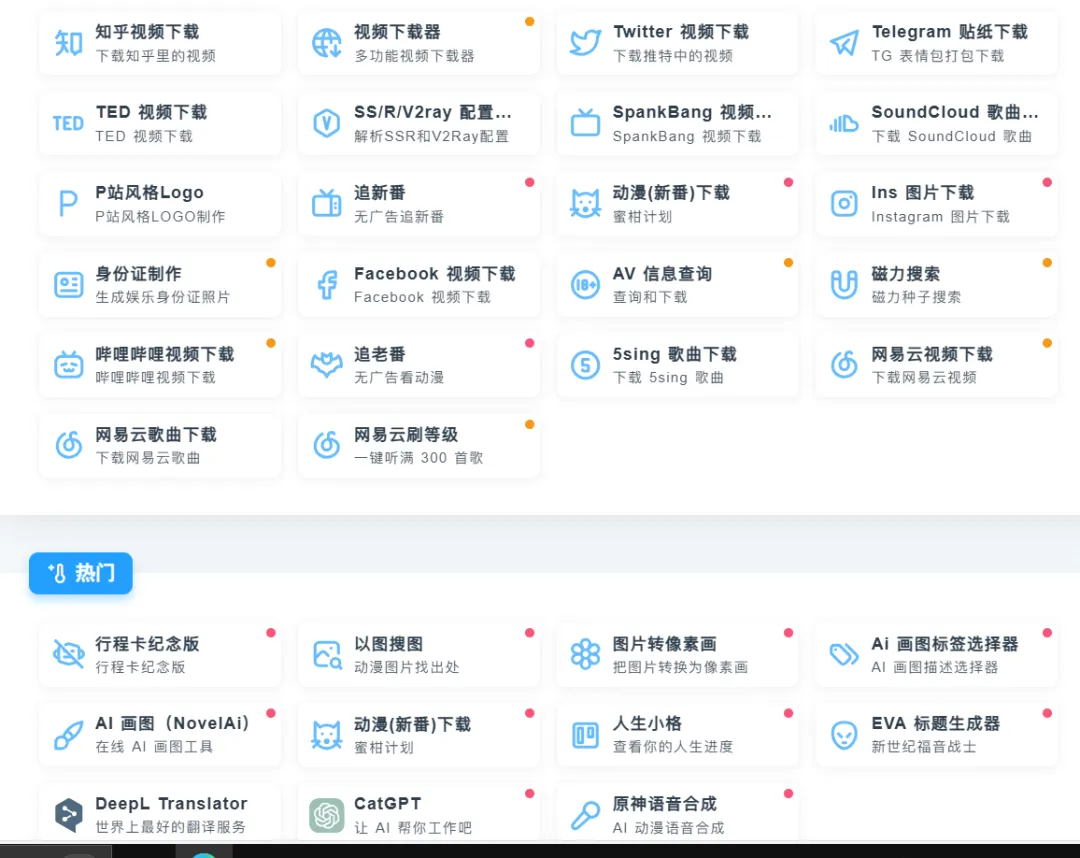Click the globe download icon of 视频下载器
Screen dimensions: 1080x858
pos(326,43)
